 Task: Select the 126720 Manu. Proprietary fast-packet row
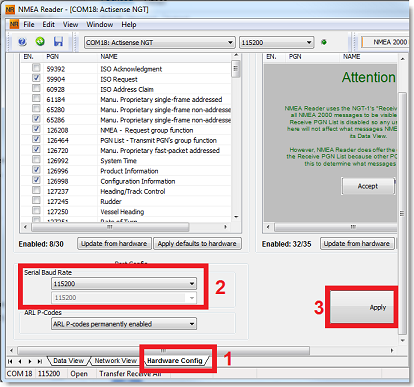pos(126,150)
